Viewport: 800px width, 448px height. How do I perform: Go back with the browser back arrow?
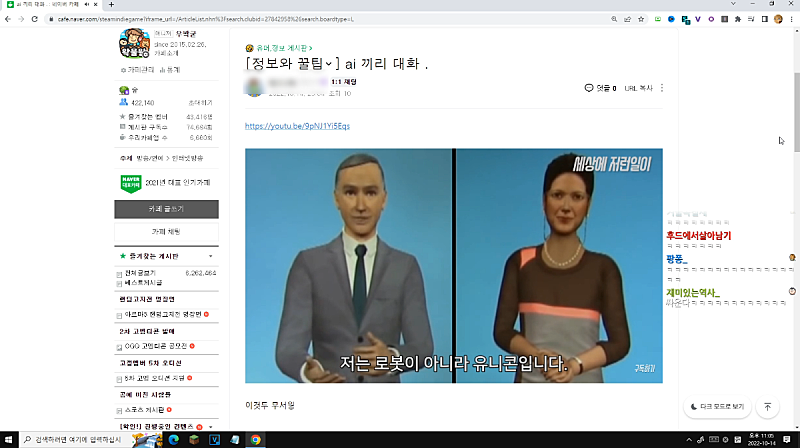tap(8, 19)
